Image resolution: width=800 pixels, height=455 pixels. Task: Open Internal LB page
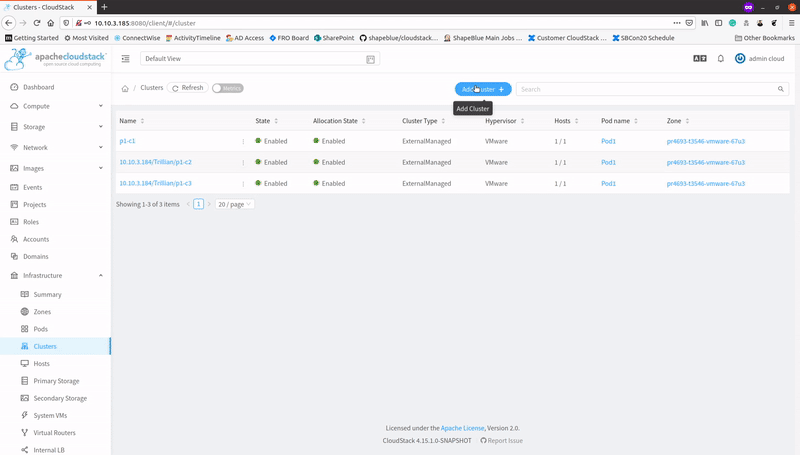pos(55,450)
